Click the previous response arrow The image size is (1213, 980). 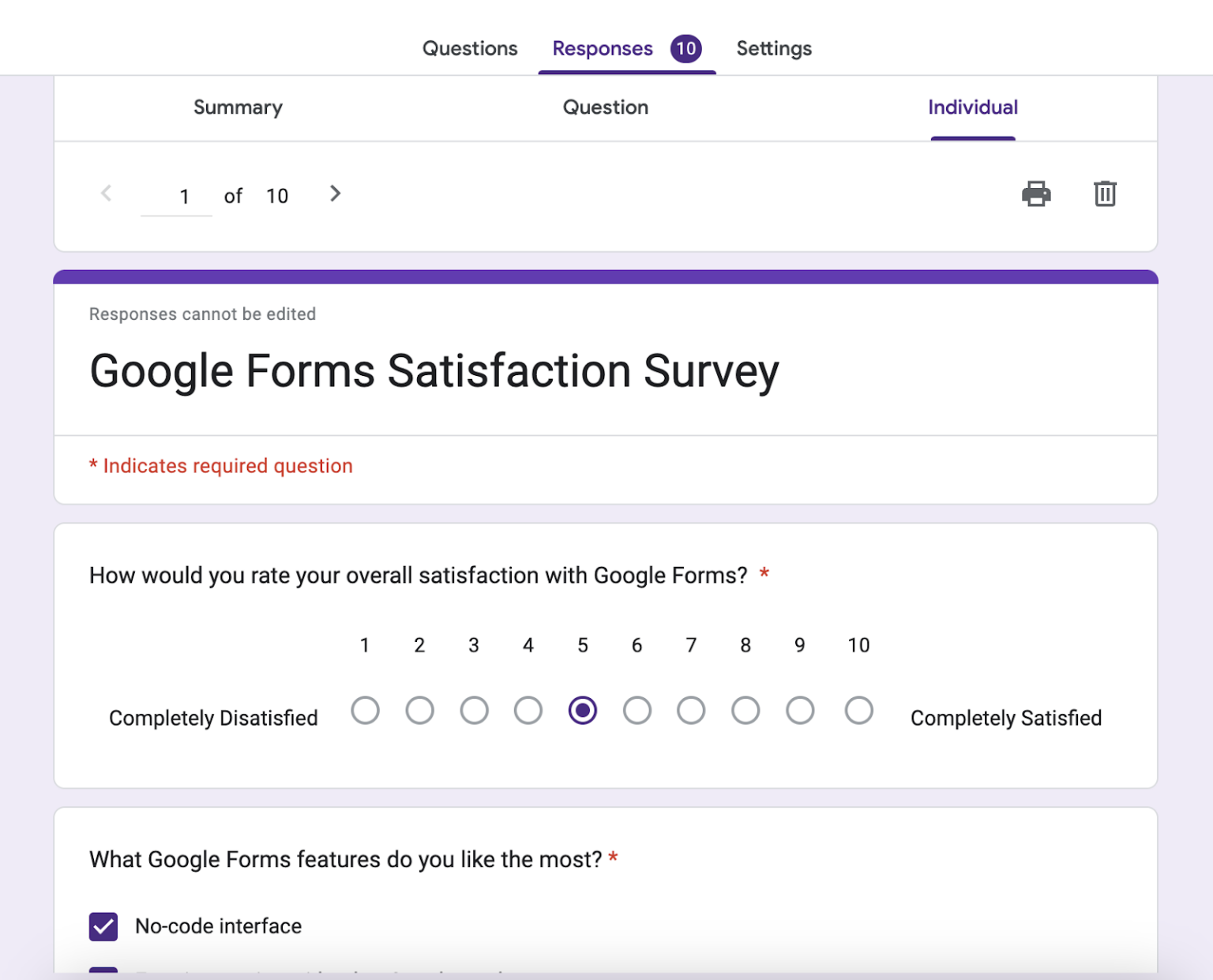click(107, 193)
